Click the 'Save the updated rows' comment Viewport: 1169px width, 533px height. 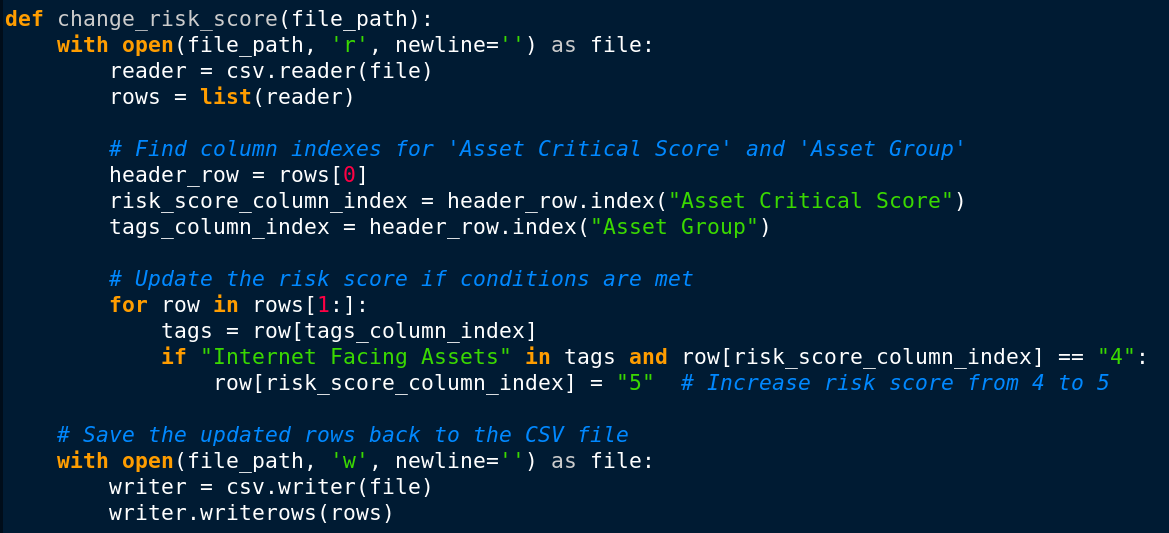pos(343,435)
